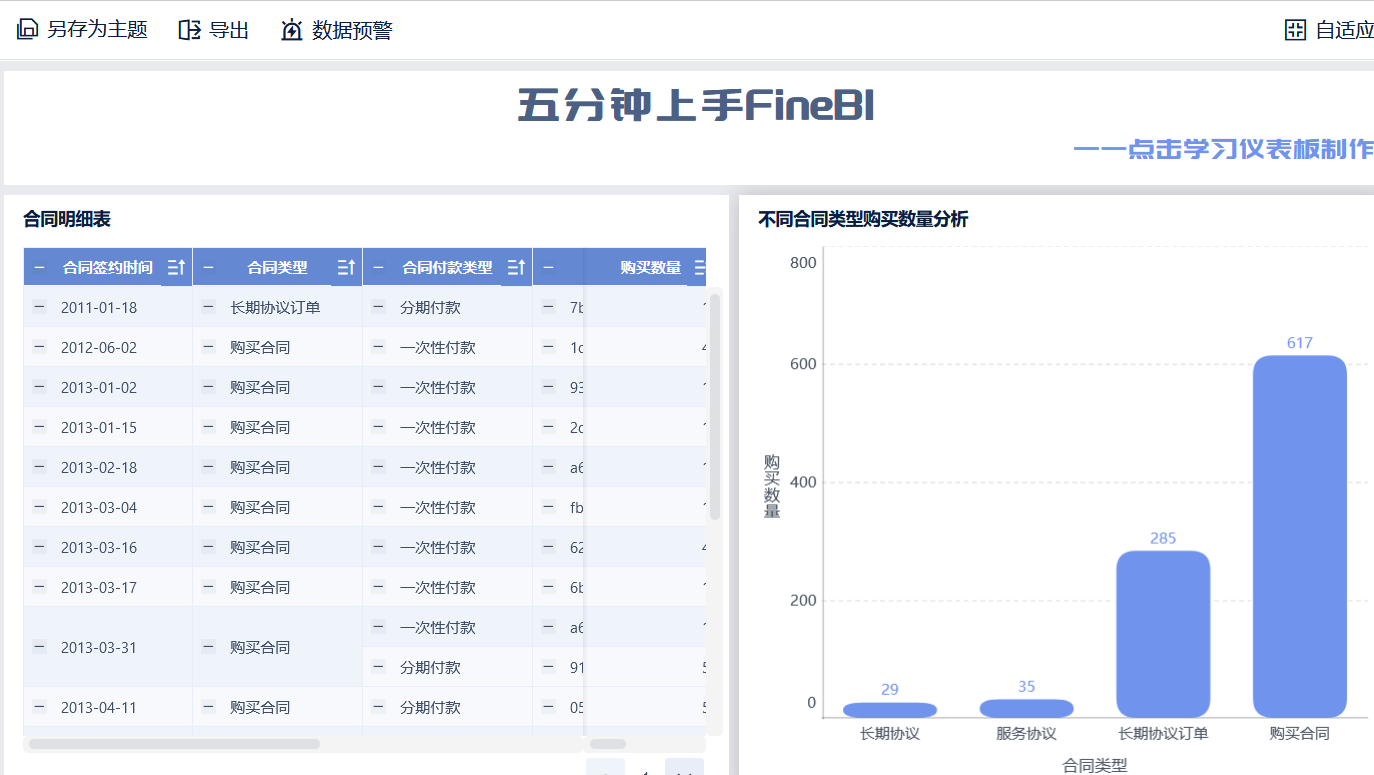Click the 617 data label above bar
Viewport: 1374px width, 775px height.
click(1300, 343)
